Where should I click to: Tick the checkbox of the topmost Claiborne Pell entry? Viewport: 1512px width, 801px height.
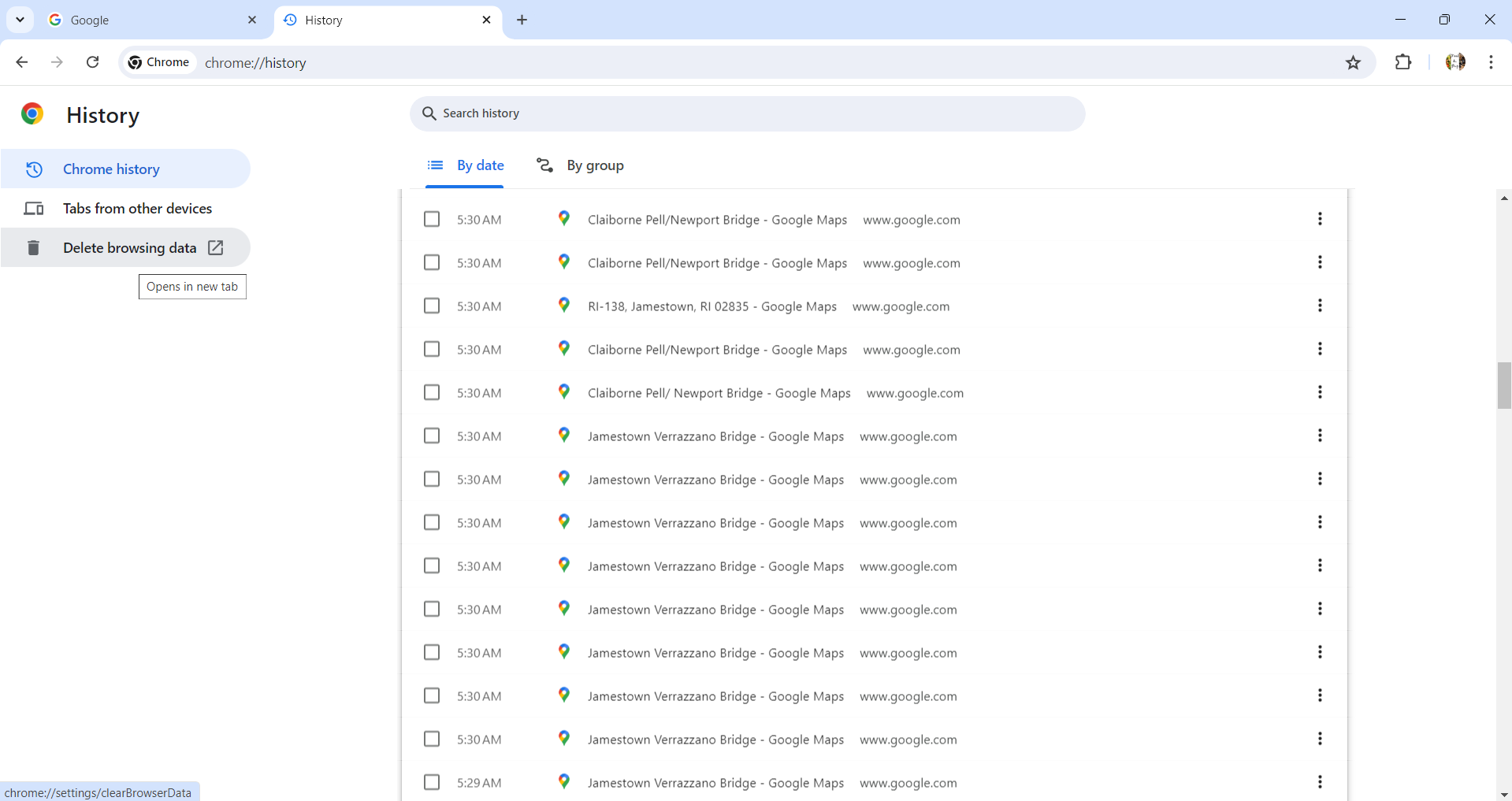(432, 219)
